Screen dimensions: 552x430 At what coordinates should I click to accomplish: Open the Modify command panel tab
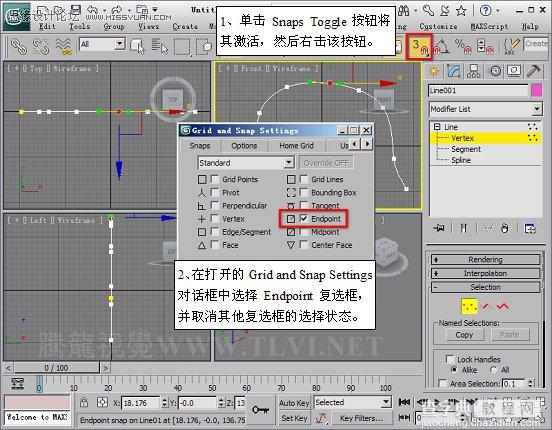tap(453, 71)
